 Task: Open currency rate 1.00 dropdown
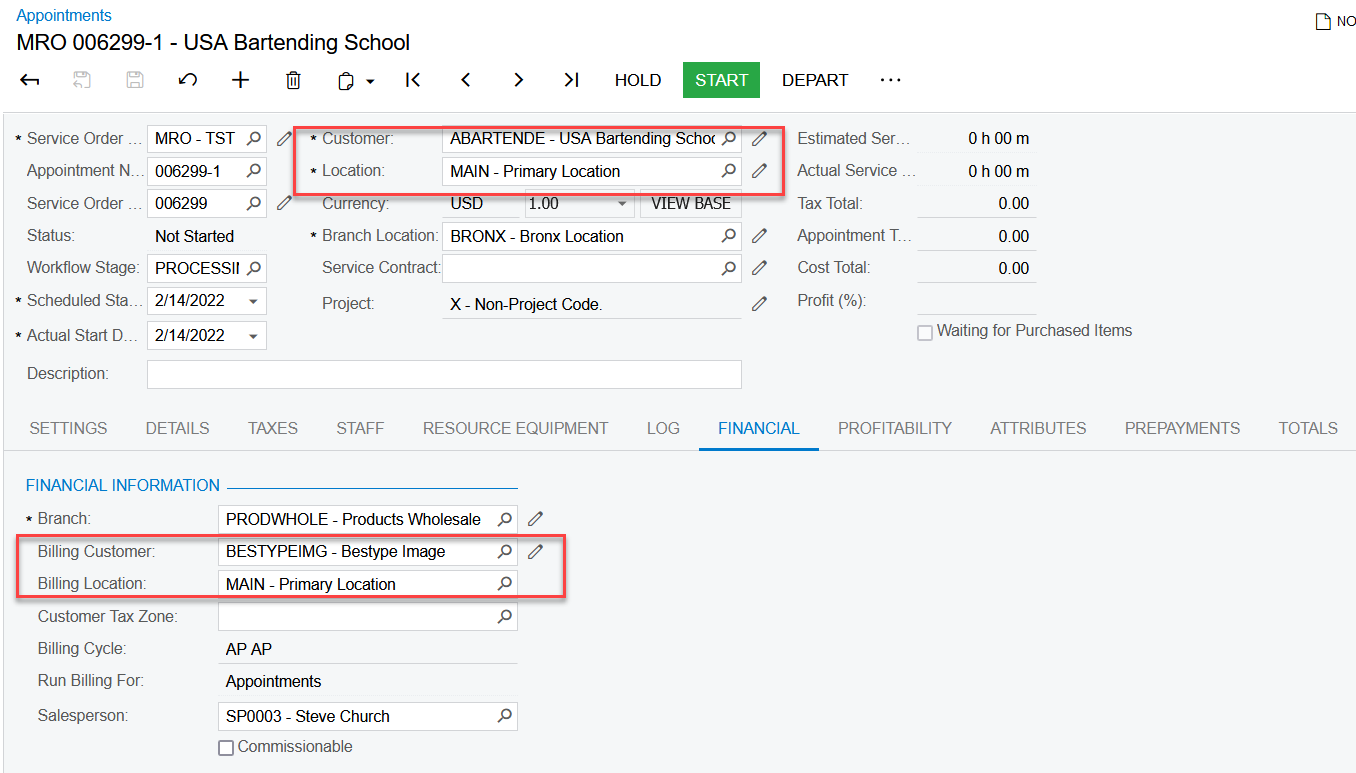(622, 204)
